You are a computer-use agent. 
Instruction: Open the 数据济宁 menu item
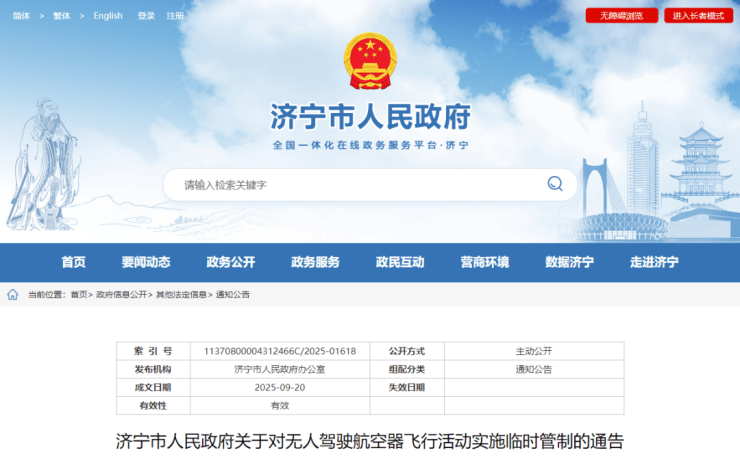569,262
